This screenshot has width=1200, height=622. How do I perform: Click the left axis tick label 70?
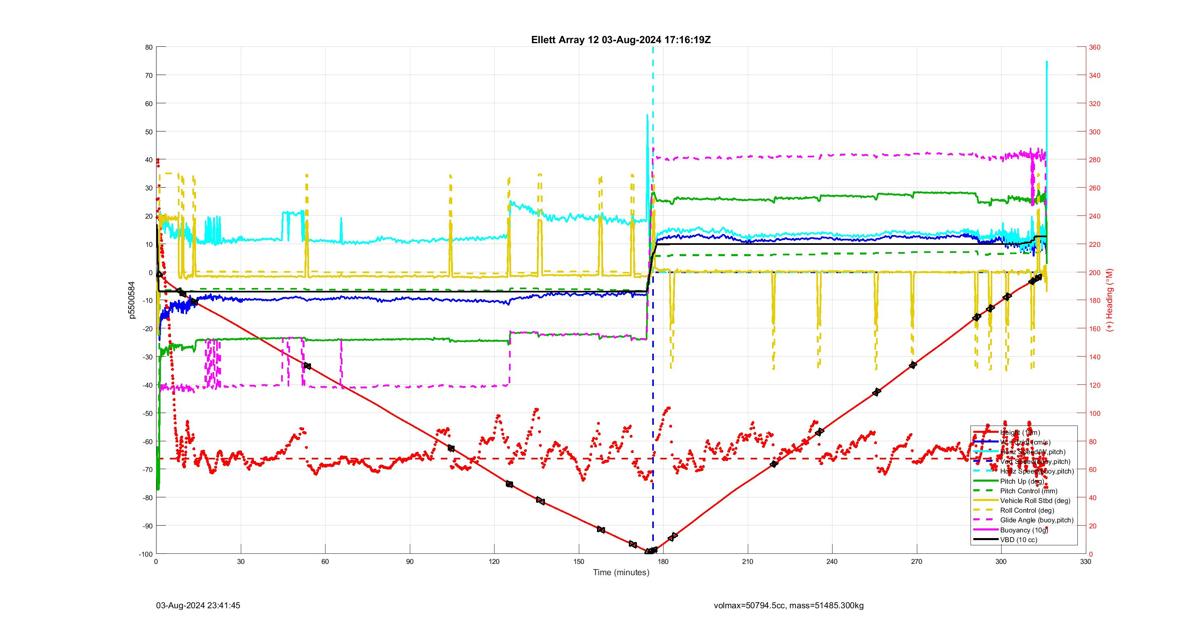pos(148,76)
